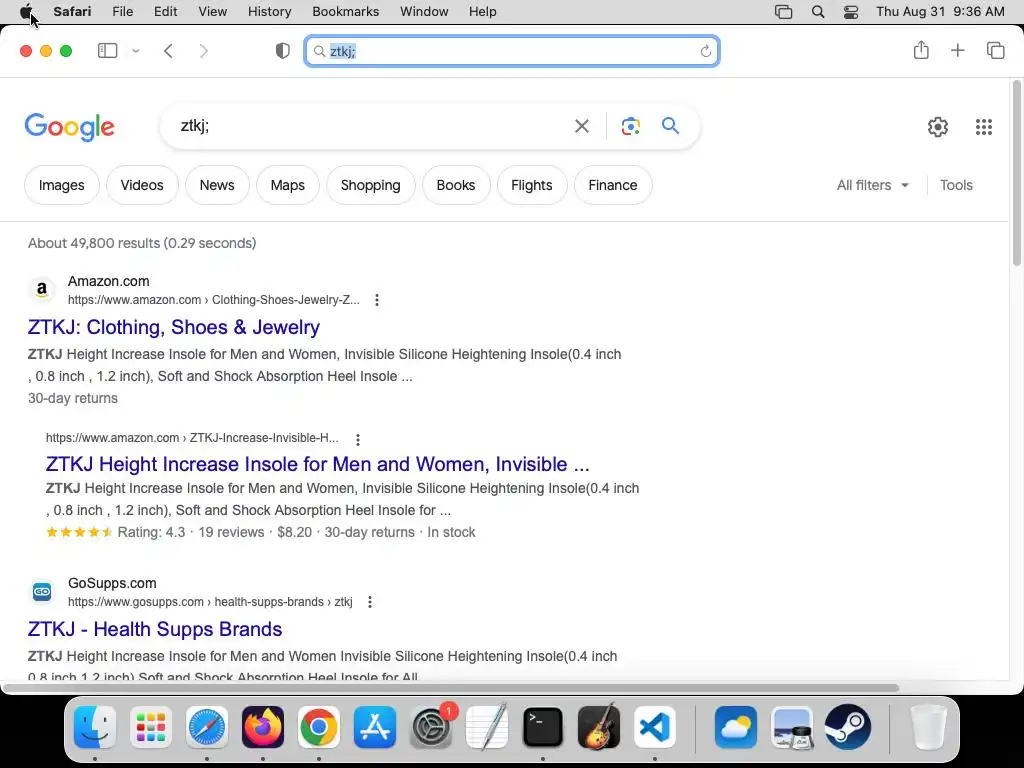Image resolution: width=1024 pixels, height=768 pixels.
Task: Open options dots for GoSupps.com result
Action: pyautogui.click(x=370, y=601)
